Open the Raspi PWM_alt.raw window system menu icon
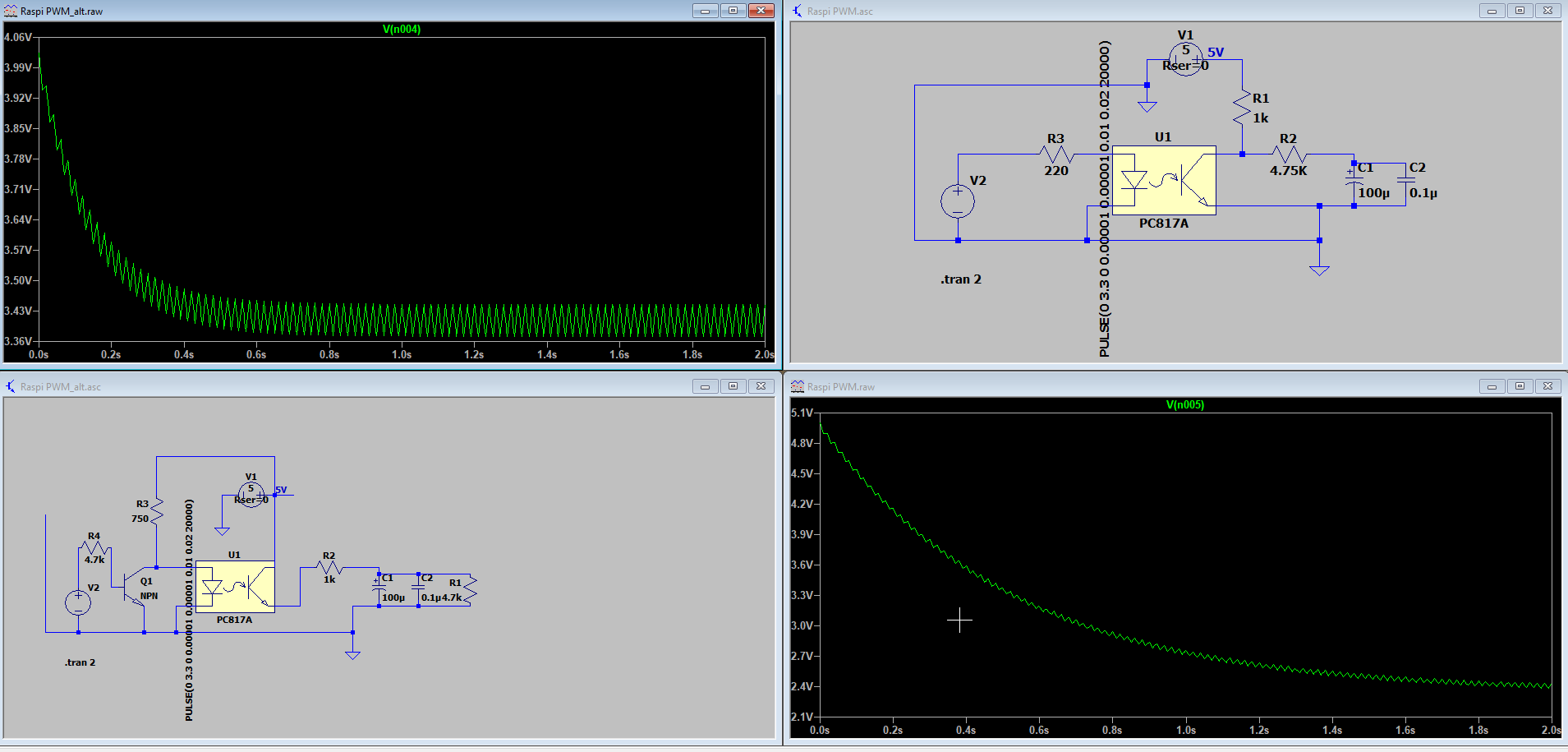1568x752 pixels. [11, 11]
